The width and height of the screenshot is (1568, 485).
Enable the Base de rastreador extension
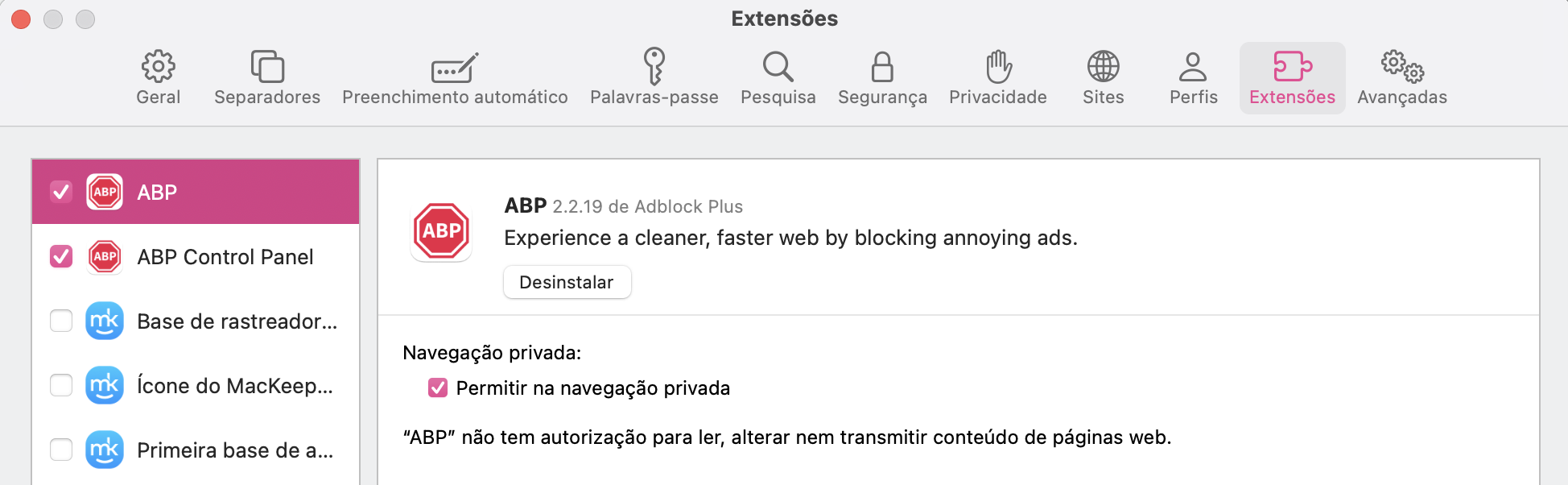click(60, 321)
